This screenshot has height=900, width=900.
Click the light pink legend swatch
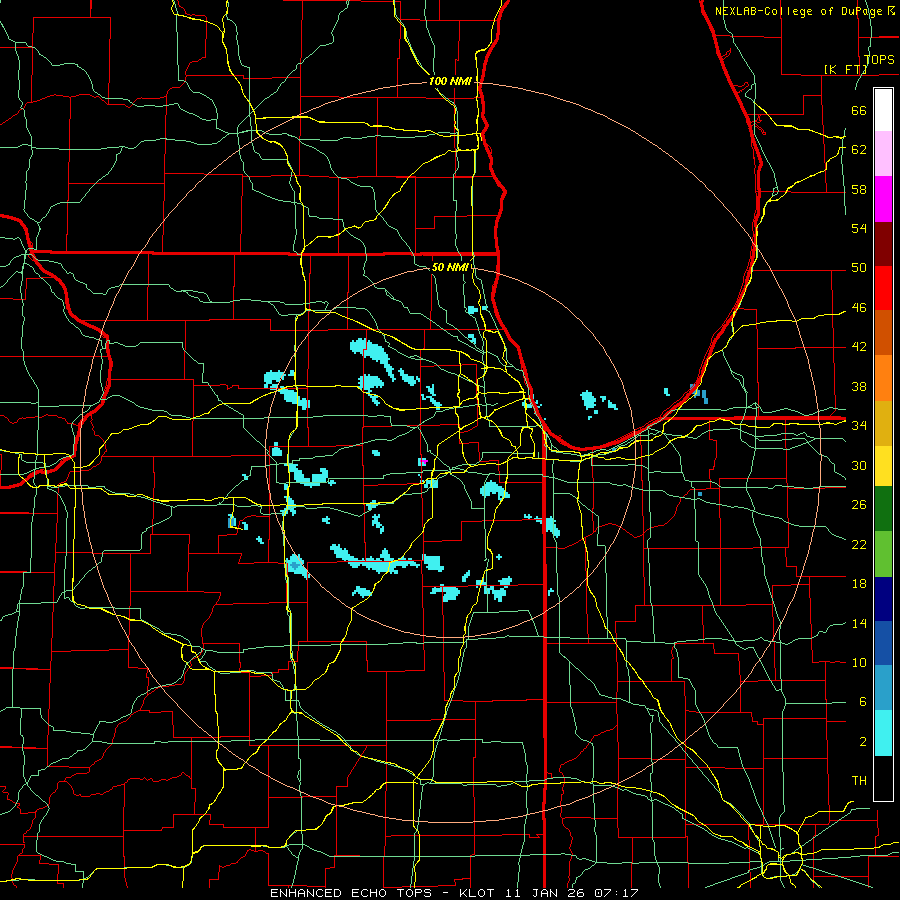pyautogui.click(x=883, y=154)
